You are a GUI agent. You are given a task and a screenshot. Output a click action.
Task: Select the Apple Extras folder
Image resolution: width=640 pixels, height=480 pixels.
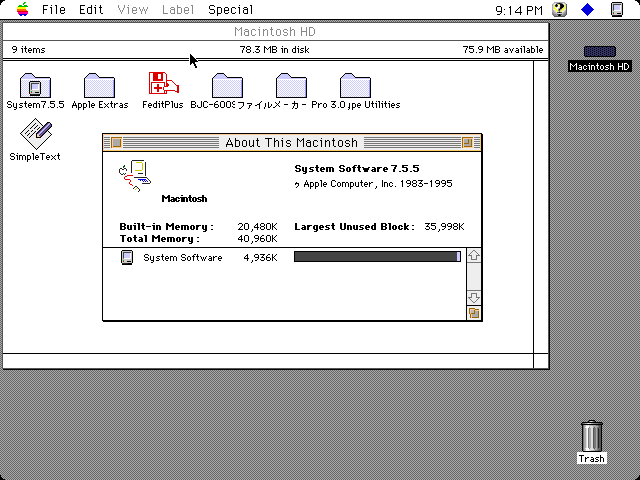[99, 85]
